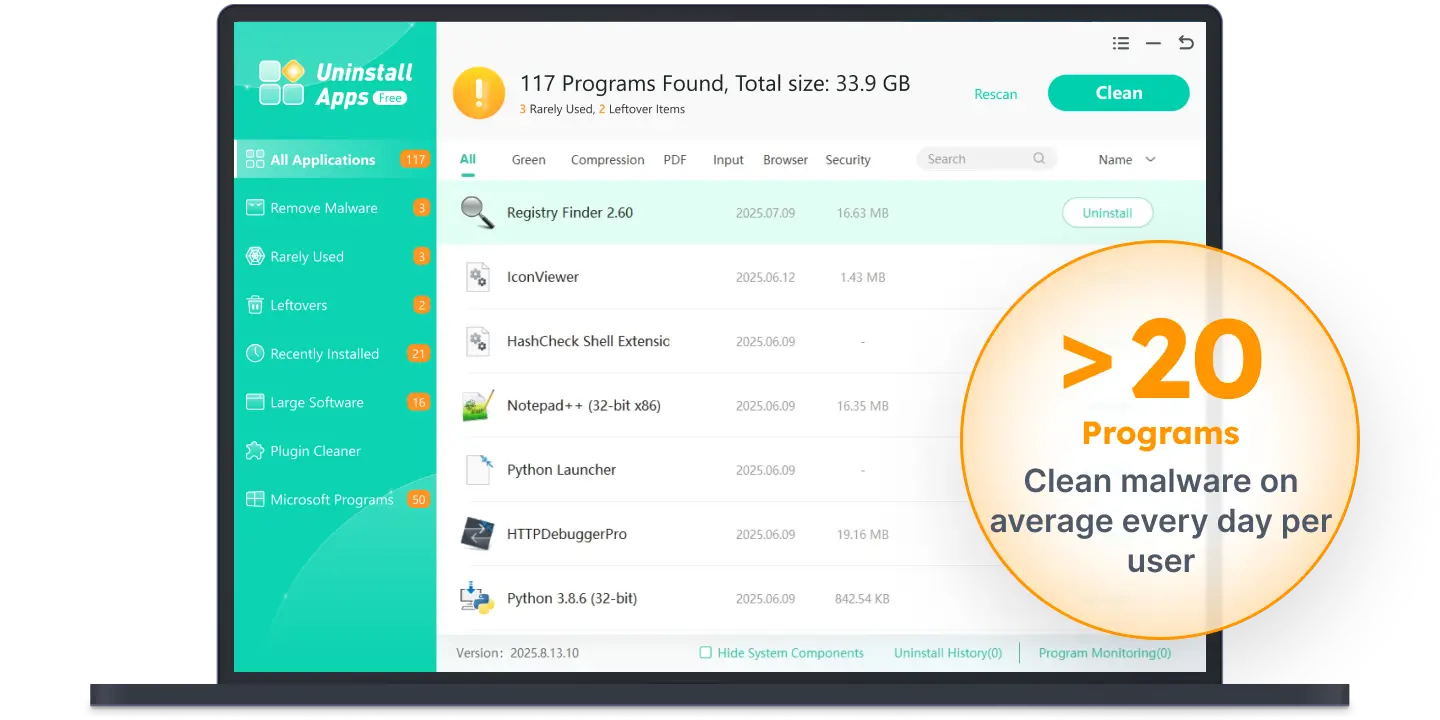The height and width of the screenshot is (720, 1440).
Task: Switch to the All tab
Action: click(x=468, y=159)
